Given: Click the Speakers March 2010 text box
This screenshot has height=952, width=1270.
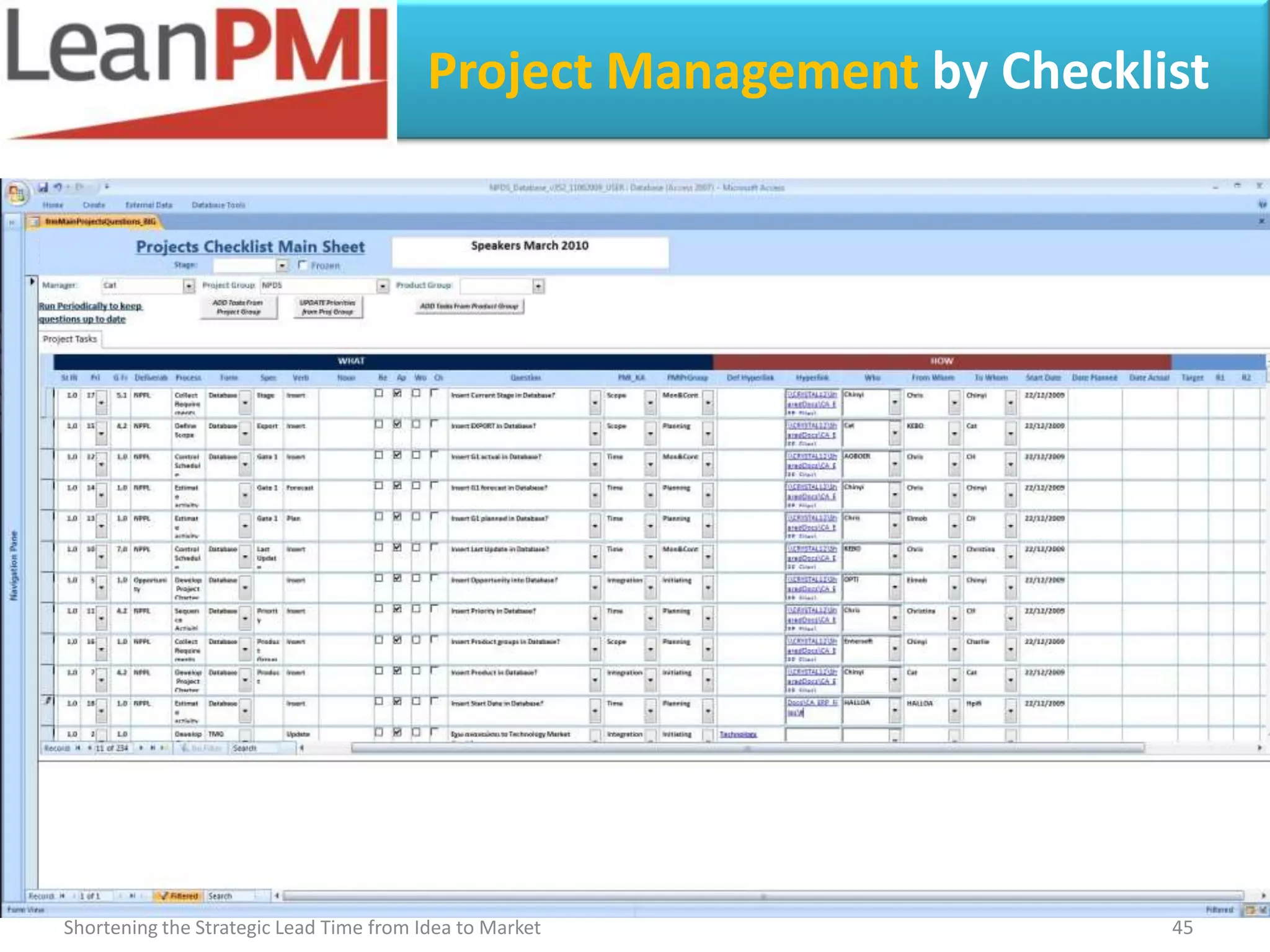Looking at the screenshot, I should pyautogui.click(x=530, y=252).
